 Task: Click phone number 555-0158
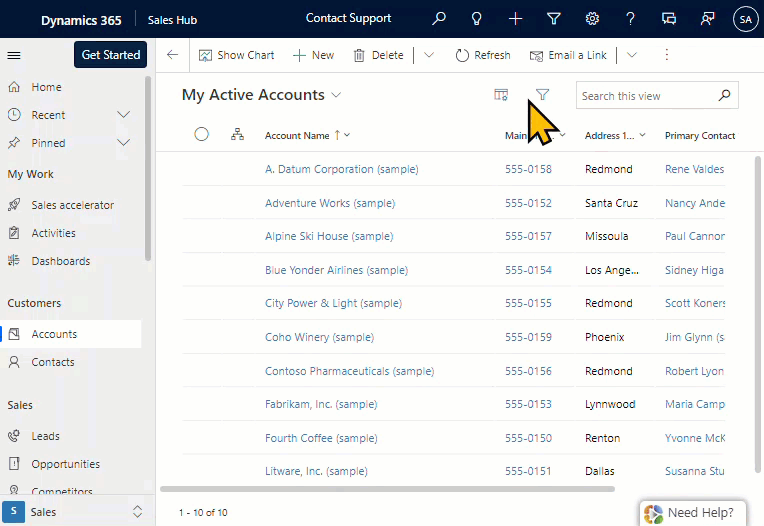(528, 169)
